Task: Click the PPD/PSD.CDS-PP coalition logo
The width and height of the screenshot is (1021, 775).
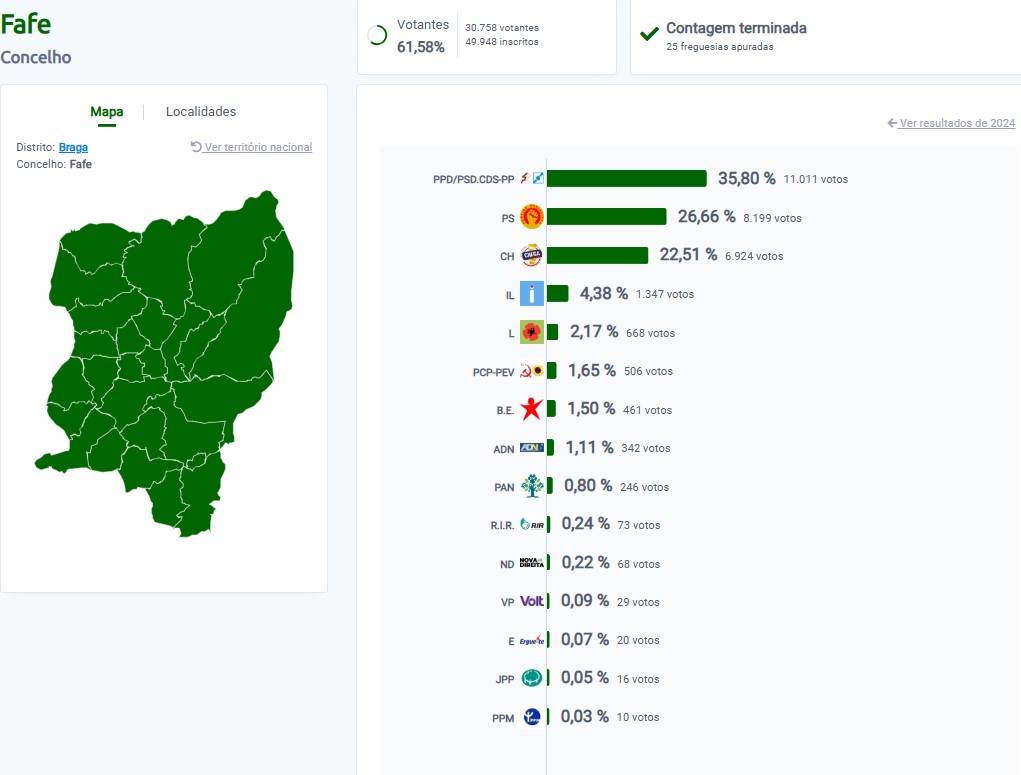Action: click(x=532, y=178)
